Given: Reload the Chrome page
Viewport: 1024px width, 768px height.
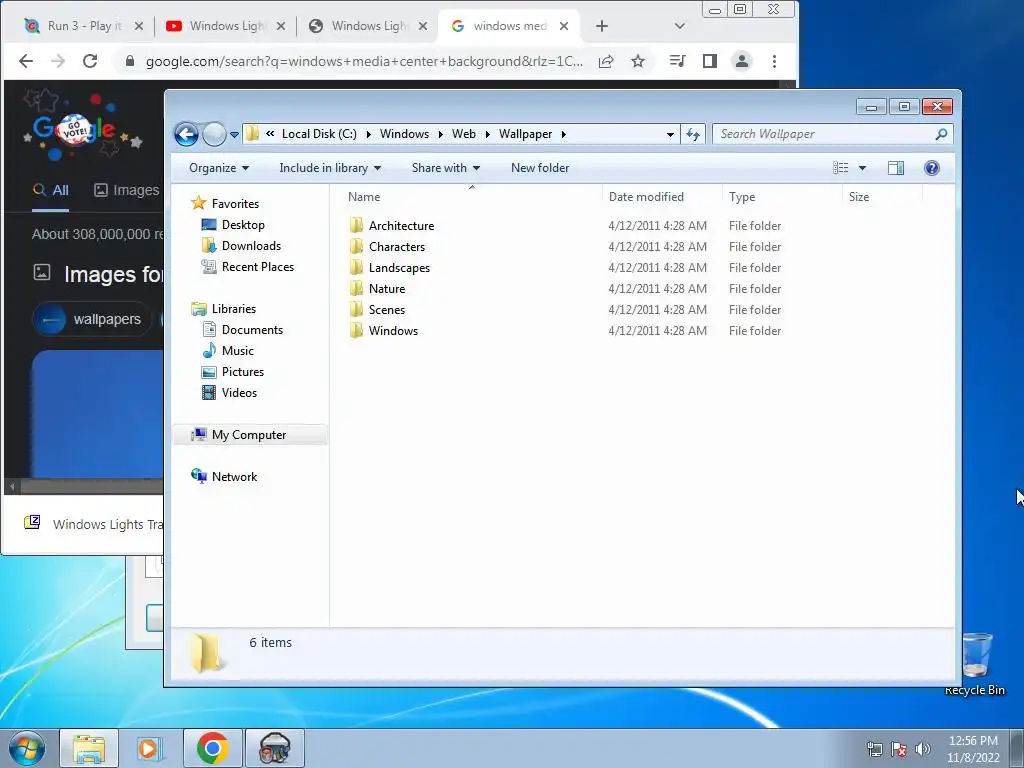Looking at the screenshot, I should click(90, 61).
